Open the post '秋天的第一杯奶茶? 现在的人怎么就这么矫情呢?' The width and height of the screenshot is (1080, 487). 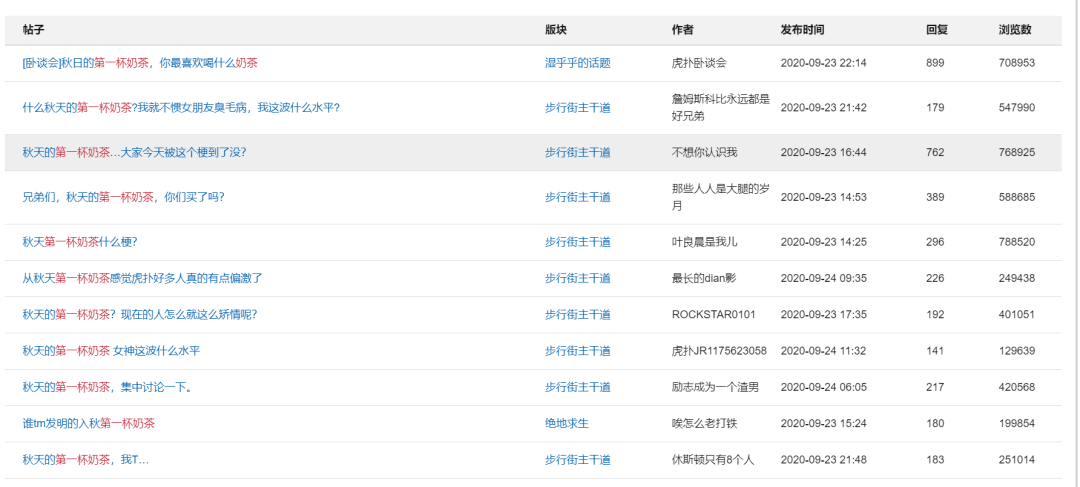[139, 314]
